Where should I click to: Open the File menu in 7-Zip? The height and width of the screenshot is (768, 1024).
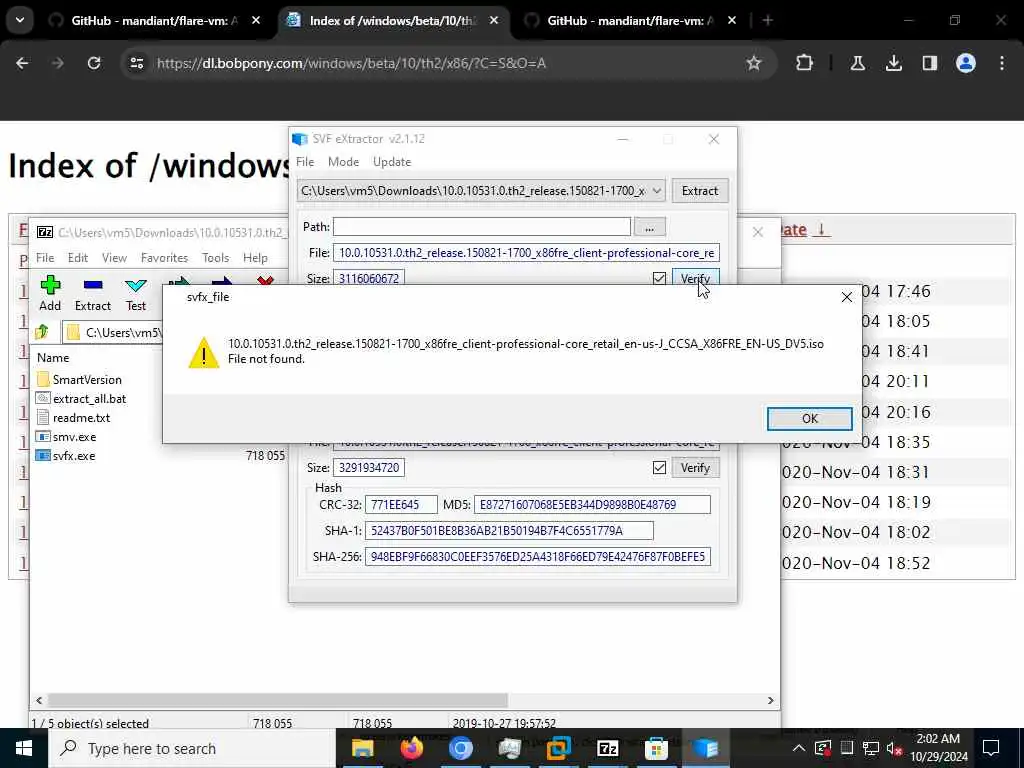pyautogui.click(x=45, y=258)
